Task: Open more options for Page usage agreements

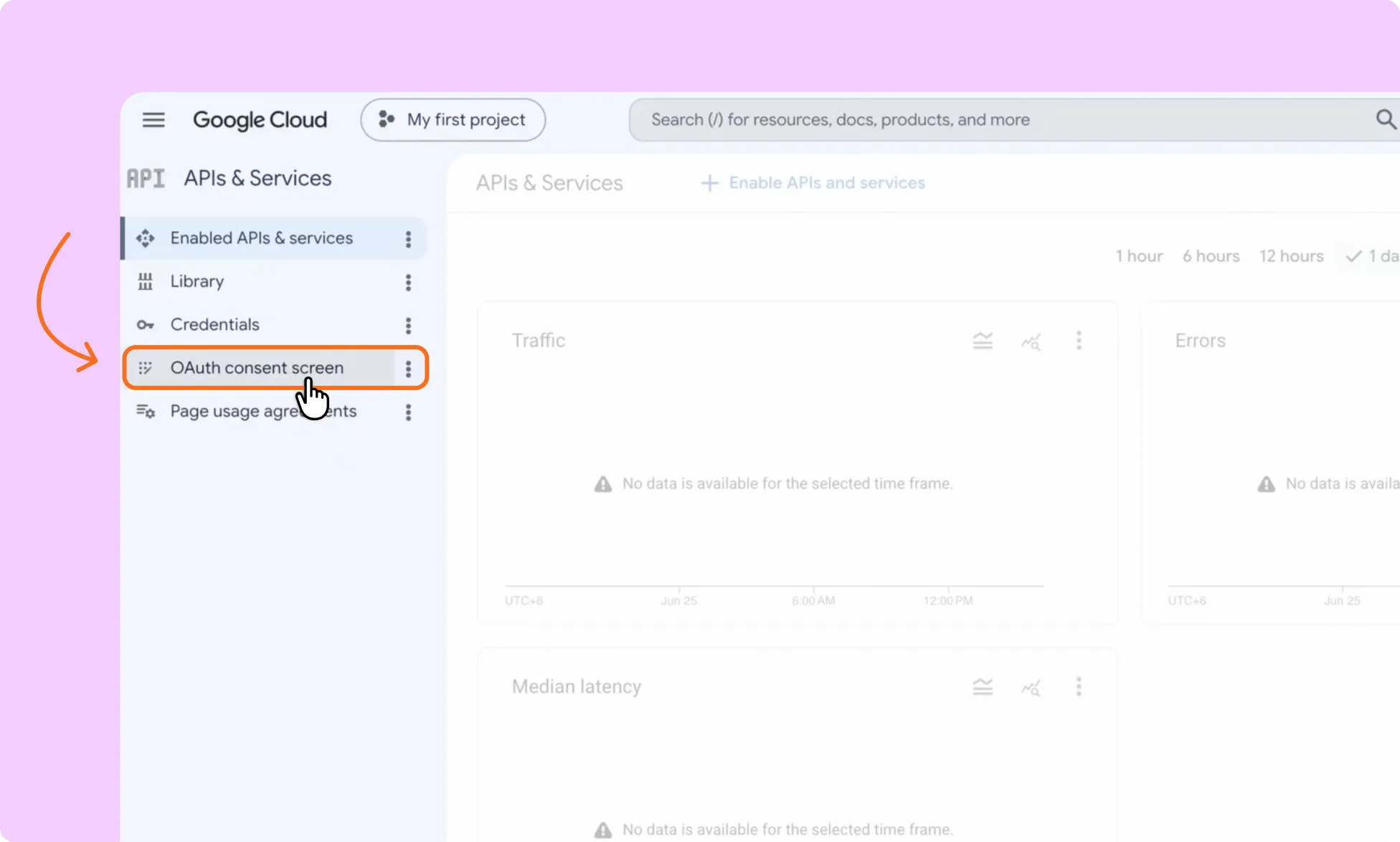Action: (x=408, y=412)
